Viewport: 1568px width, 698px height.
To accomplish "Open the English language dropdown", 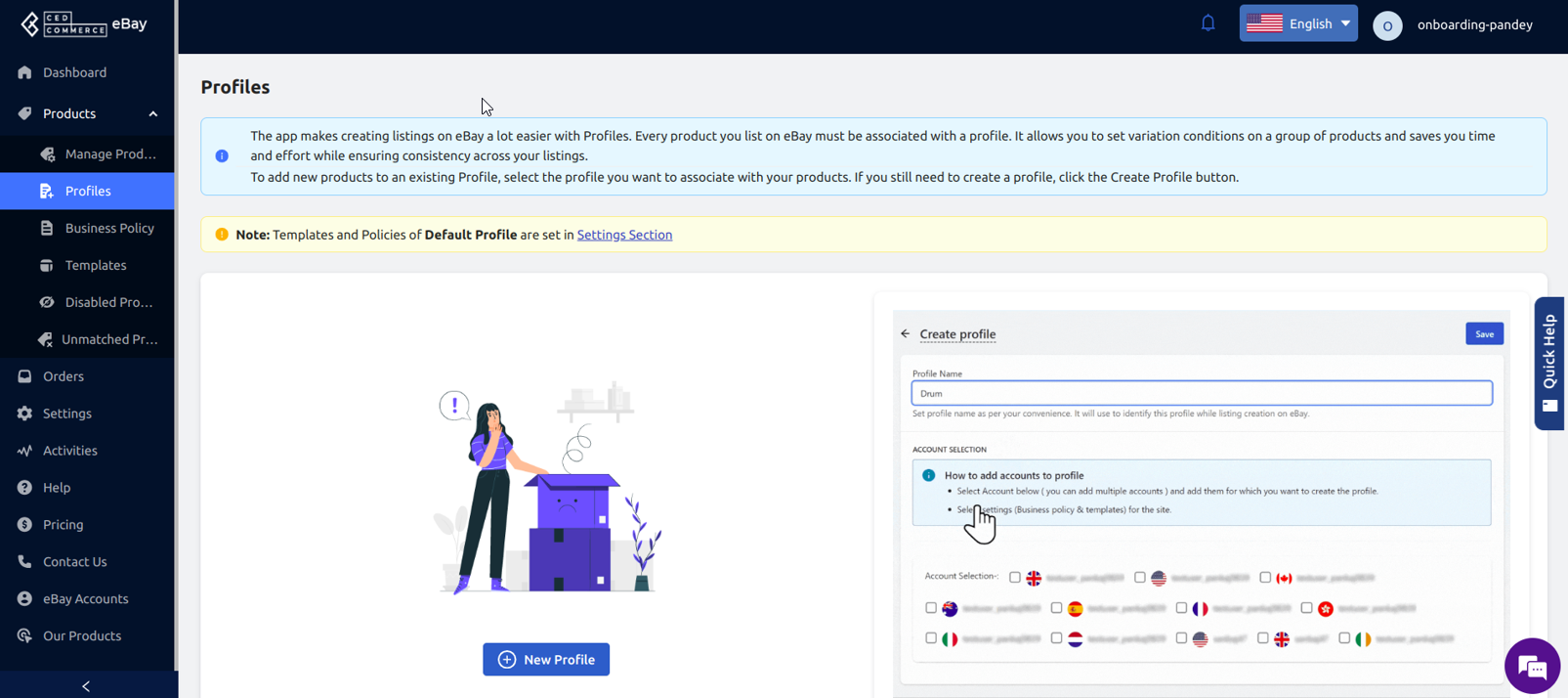I will click(x=1298, y=23).
